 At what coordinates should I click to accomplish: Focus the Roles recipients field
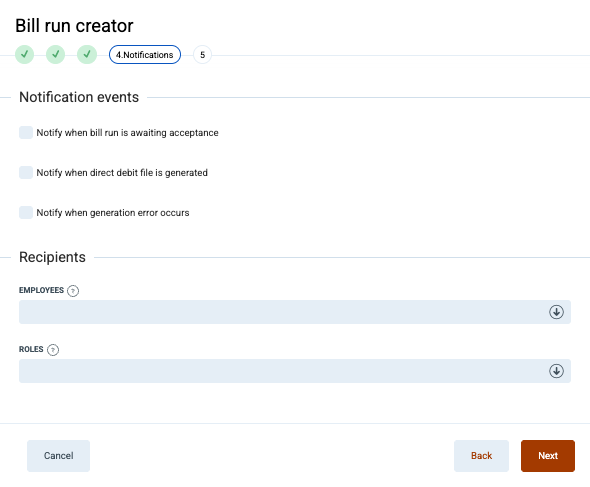(x=295, y=371)
